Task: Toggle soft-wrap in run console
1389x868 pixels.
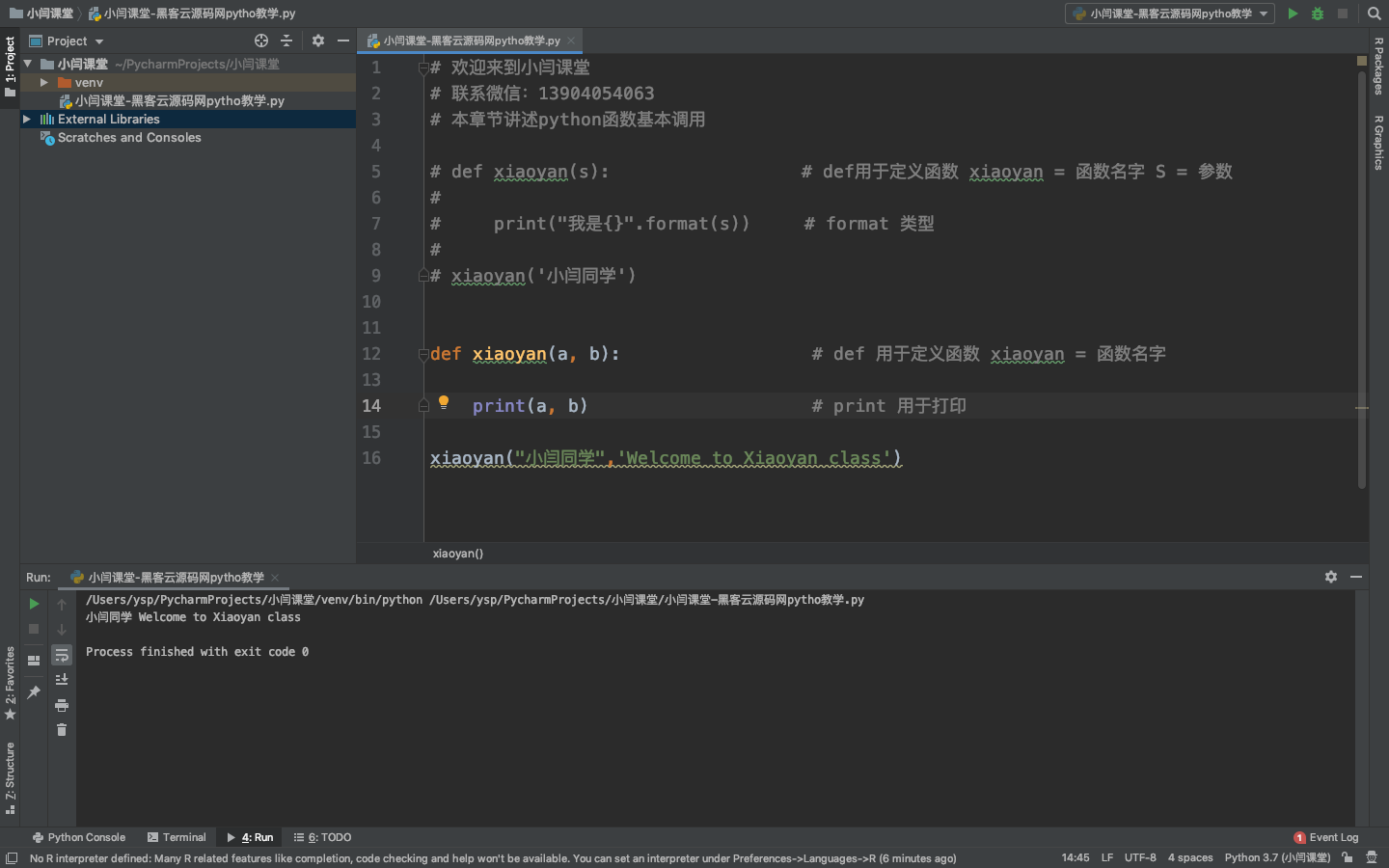Action: click(62, 655)
